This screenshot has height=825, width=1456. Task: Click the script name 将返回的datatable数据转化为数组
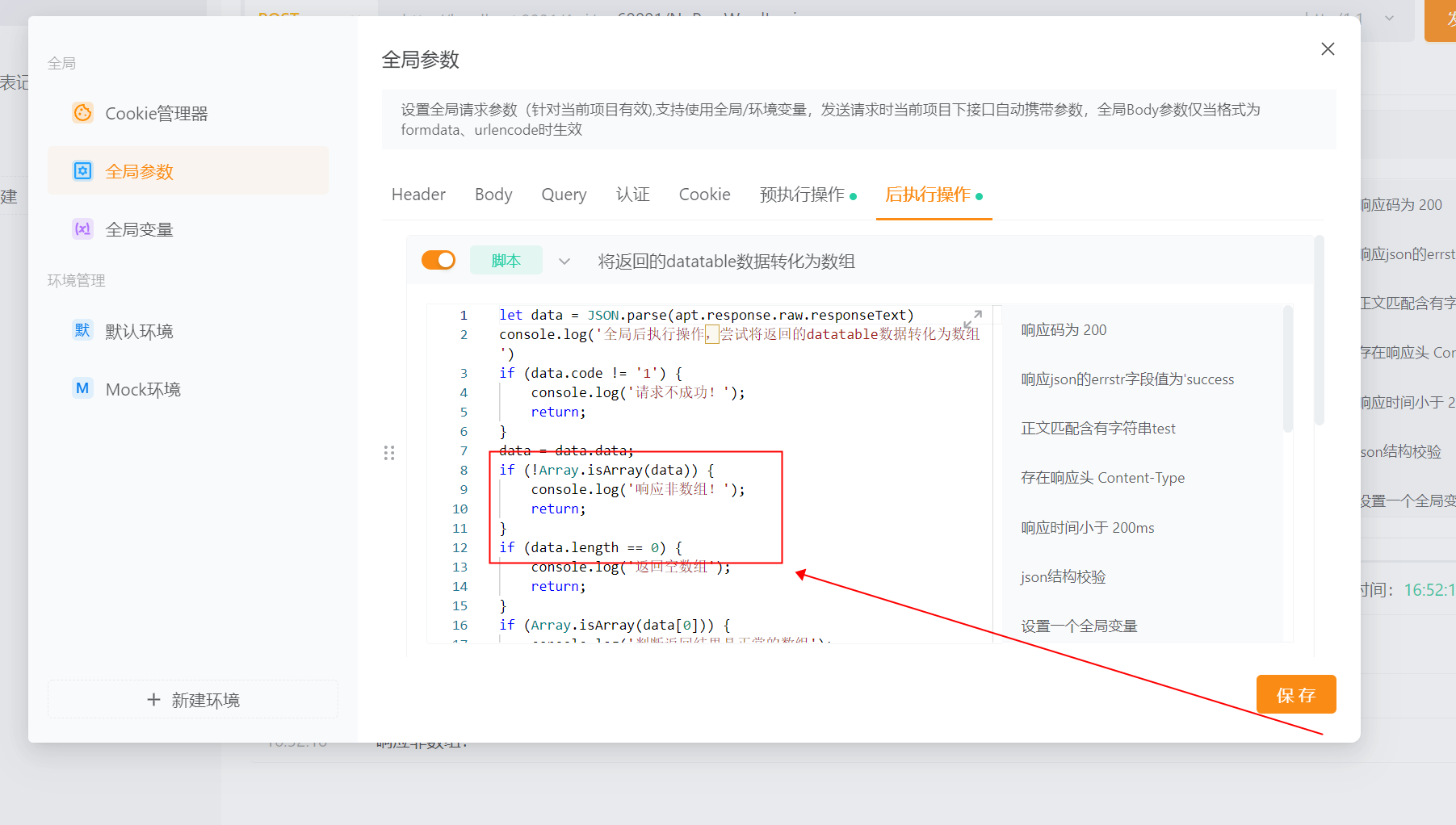click(x=726, y=262)
